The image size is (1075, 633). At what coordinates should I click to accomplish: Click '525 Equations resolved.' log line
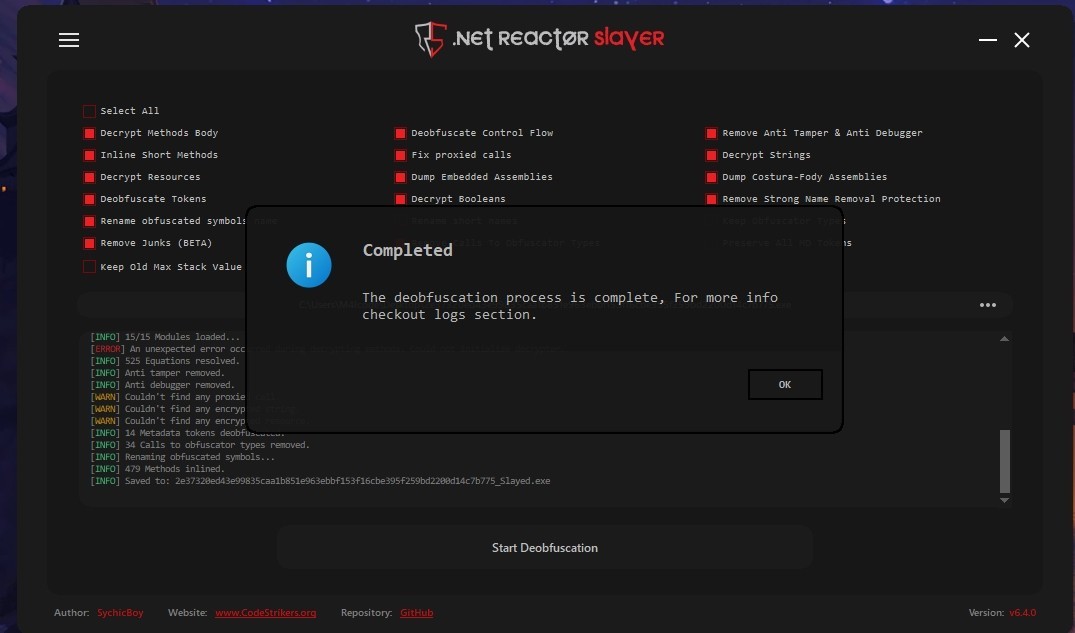[x=165, y=361]
